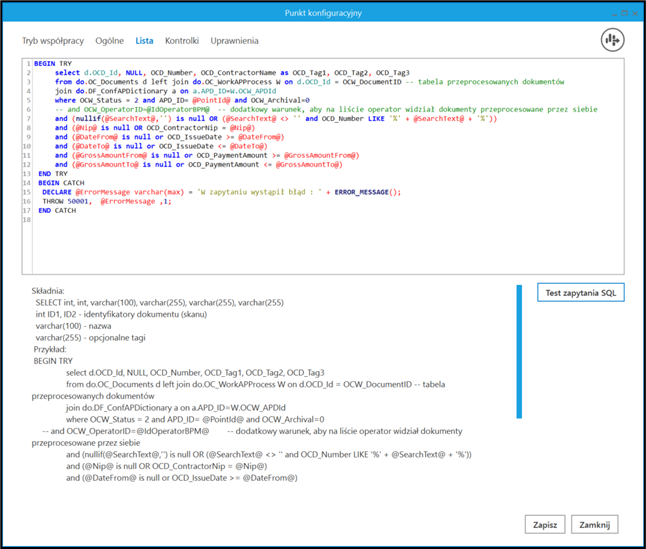
Task: Click line number 9 in editor gutter
Action: click(28, 137)
